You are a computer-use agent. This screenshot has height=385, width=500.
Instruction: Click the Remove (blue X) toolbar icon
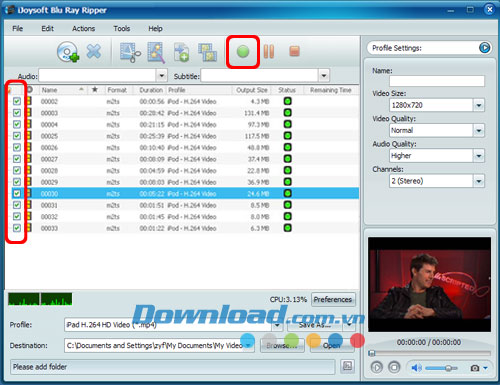(94, 51)
